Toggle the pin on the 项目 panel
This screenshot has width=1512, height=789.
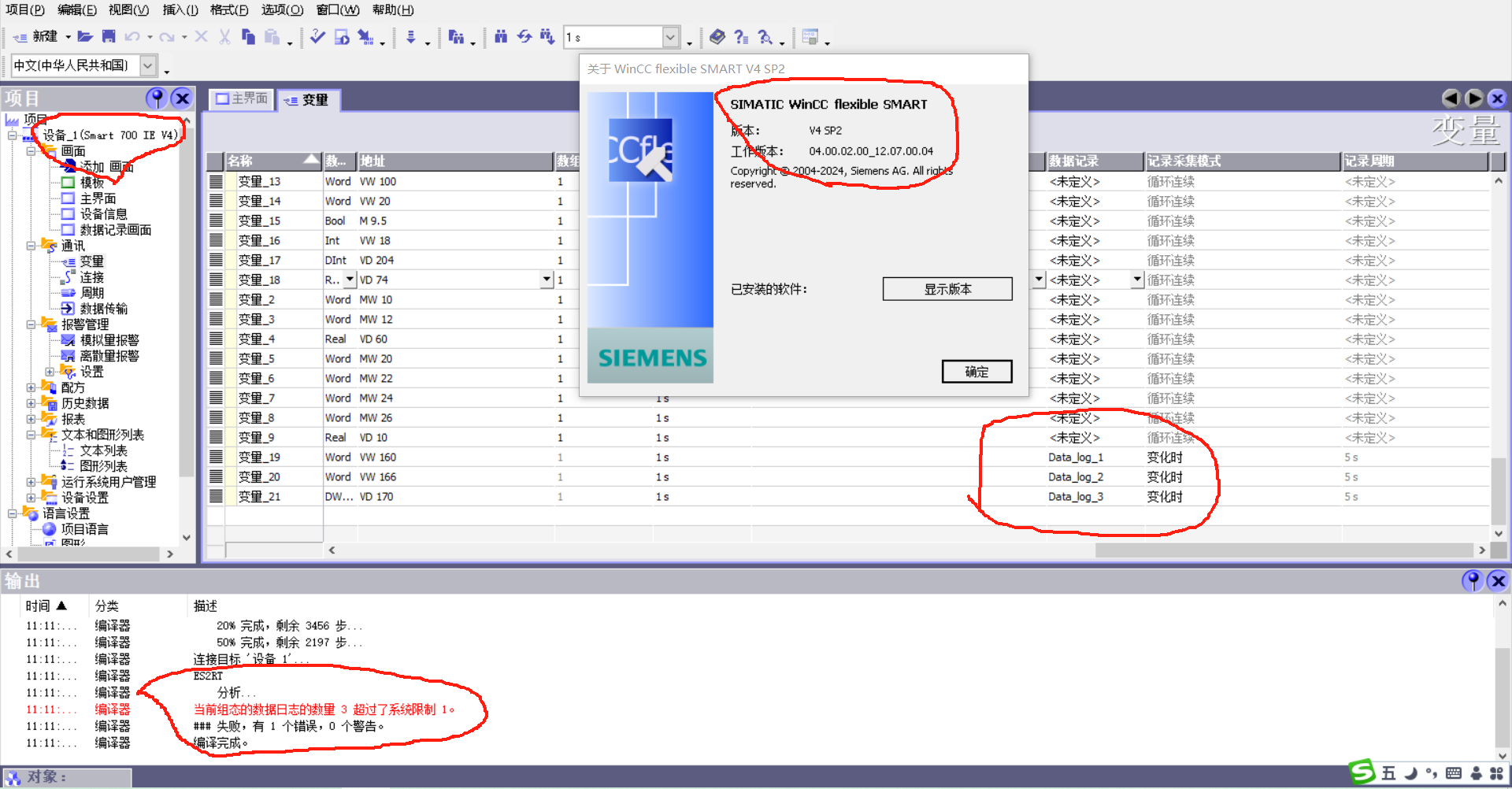157,98
